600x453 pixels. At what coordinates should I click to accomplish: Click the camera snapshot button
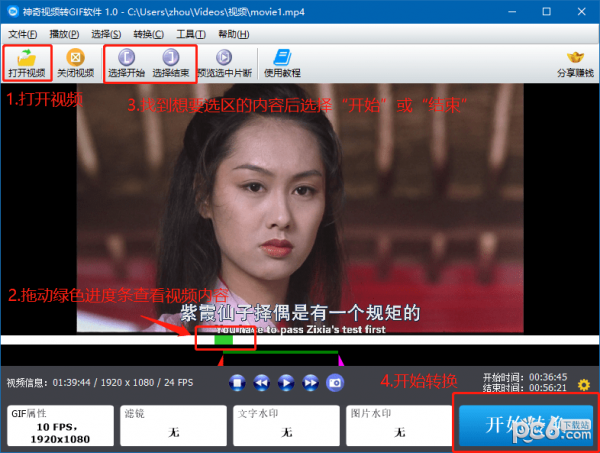335,383
